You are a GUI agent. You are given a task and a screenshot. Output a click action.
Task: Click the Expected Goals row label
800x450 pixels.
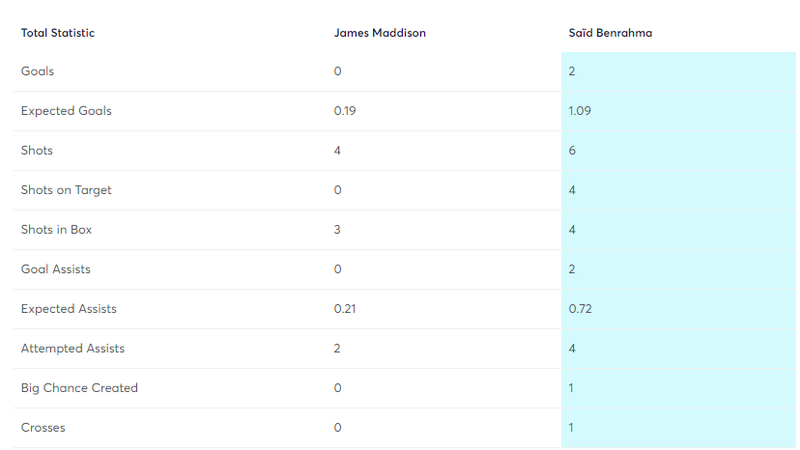click(66, 111)
